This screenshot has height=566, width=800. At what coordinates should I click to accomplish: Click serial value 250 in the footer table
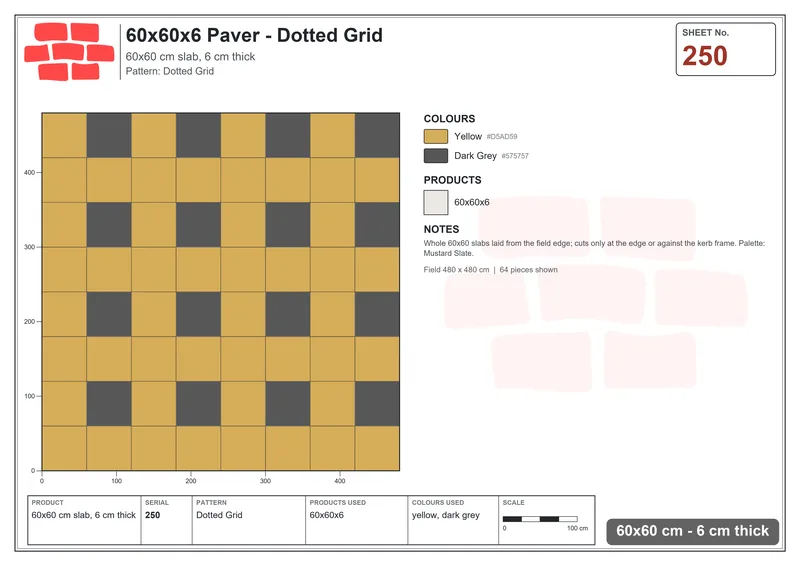pos(153,515)
